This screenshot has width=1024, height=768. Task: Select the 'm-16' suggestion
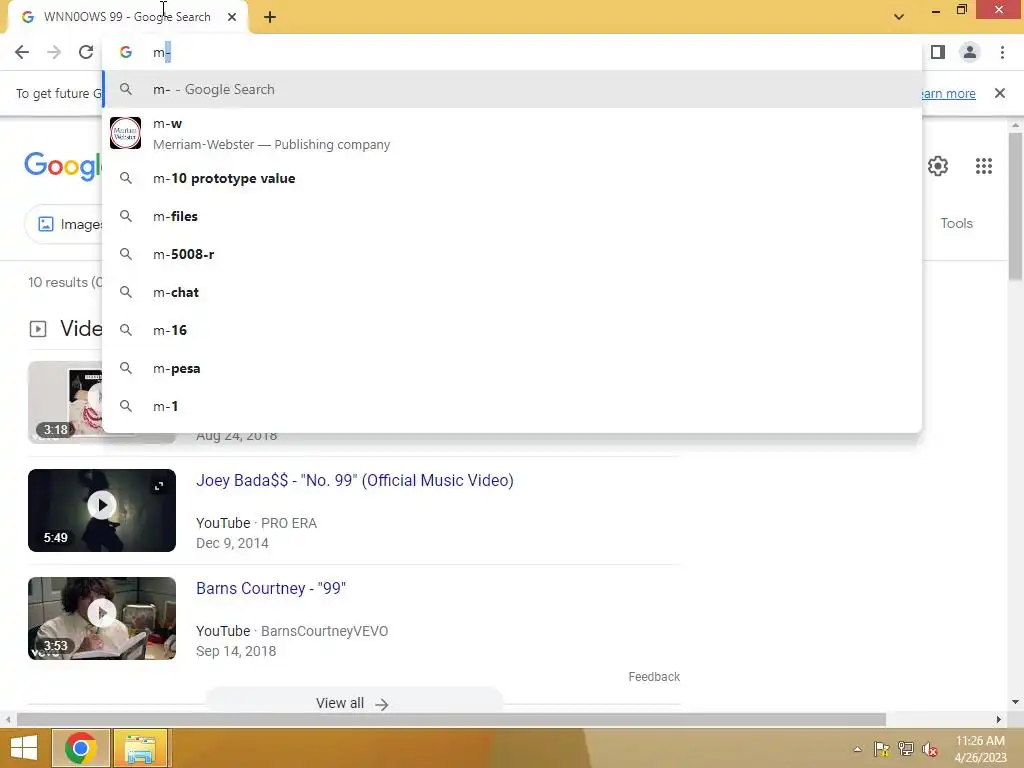[513, 330]
